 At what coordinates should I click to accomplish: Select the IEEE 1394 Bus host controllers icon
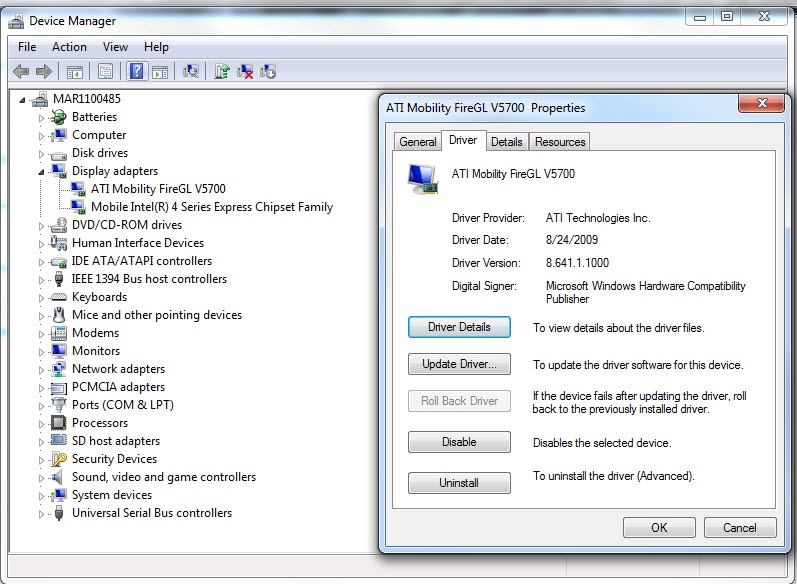point(59,279)
